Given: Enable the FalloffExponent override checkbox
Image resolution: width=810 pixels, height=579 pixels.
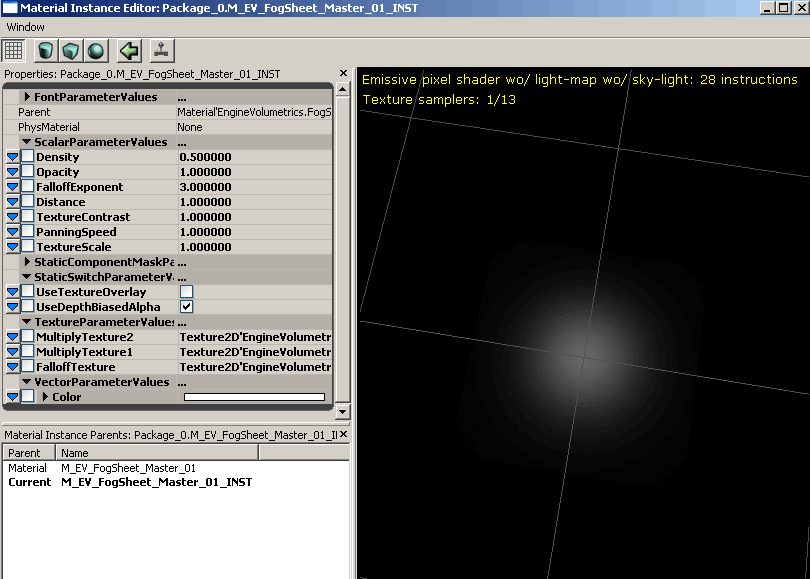Looking at the screenshot, I should point(28,186).
